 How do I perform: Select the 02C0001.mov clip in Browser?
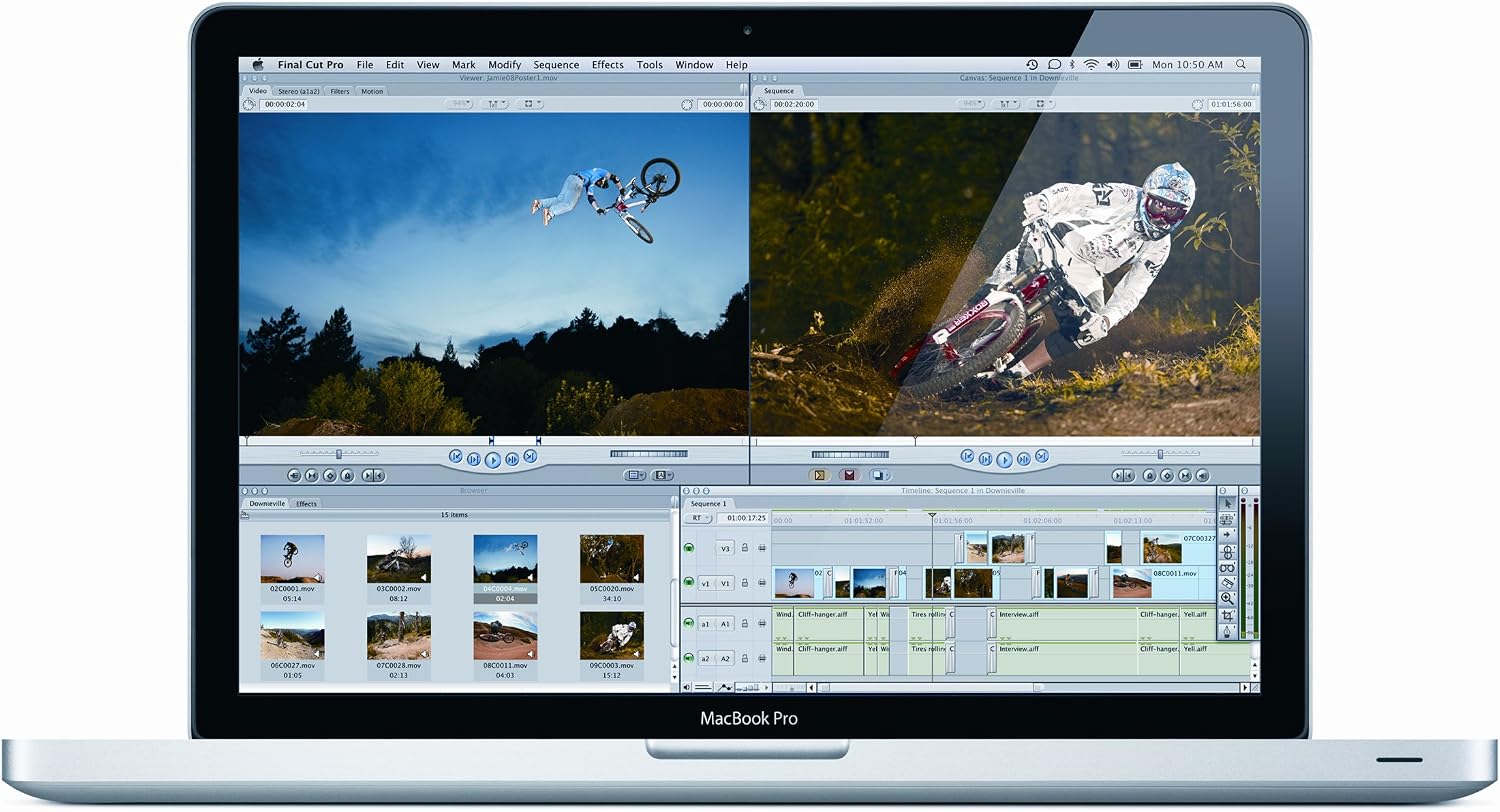click(292, 558)
